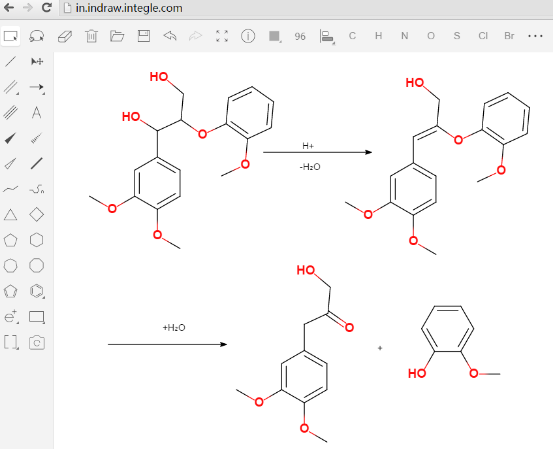Screen dimensions: 553x449
Task: Open the gray color swatch picker
Action: click(274, 36)
